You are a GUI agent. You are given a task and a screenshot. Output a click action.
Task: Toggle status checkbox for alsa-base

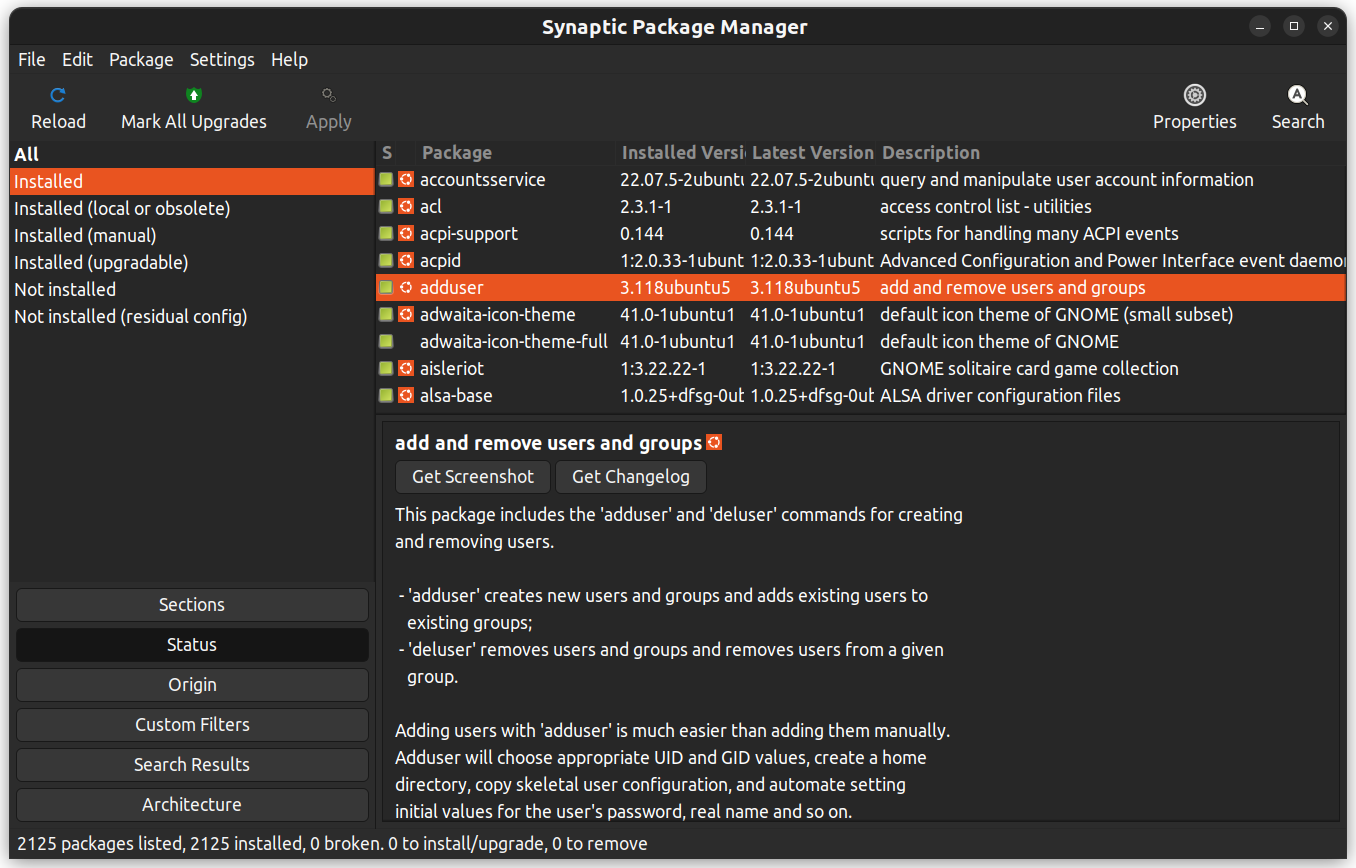pos(386,396)
